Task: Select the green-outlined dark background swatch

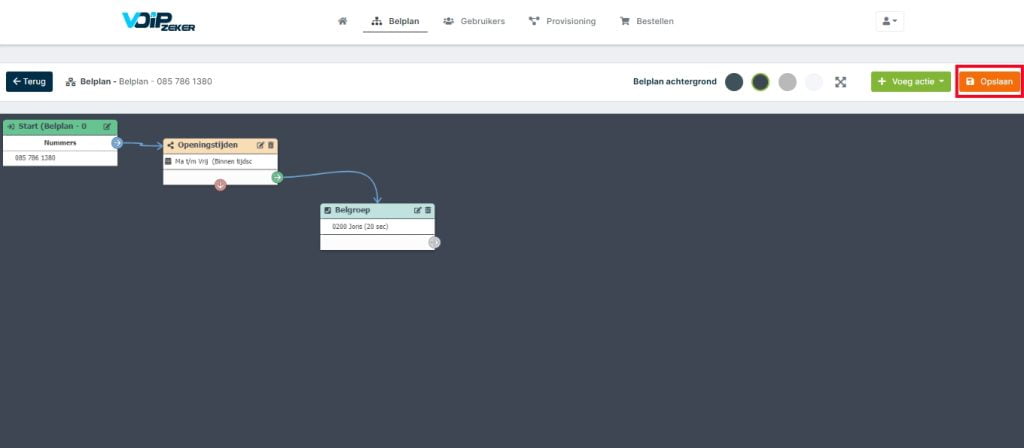Action: [760, 82]
